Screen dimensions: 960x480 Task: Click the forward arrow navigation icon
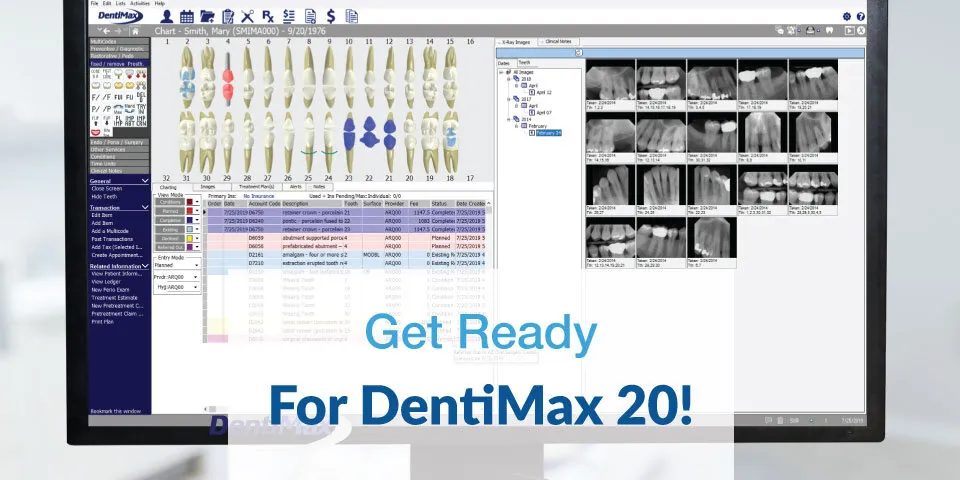click(x=116, y=31)
